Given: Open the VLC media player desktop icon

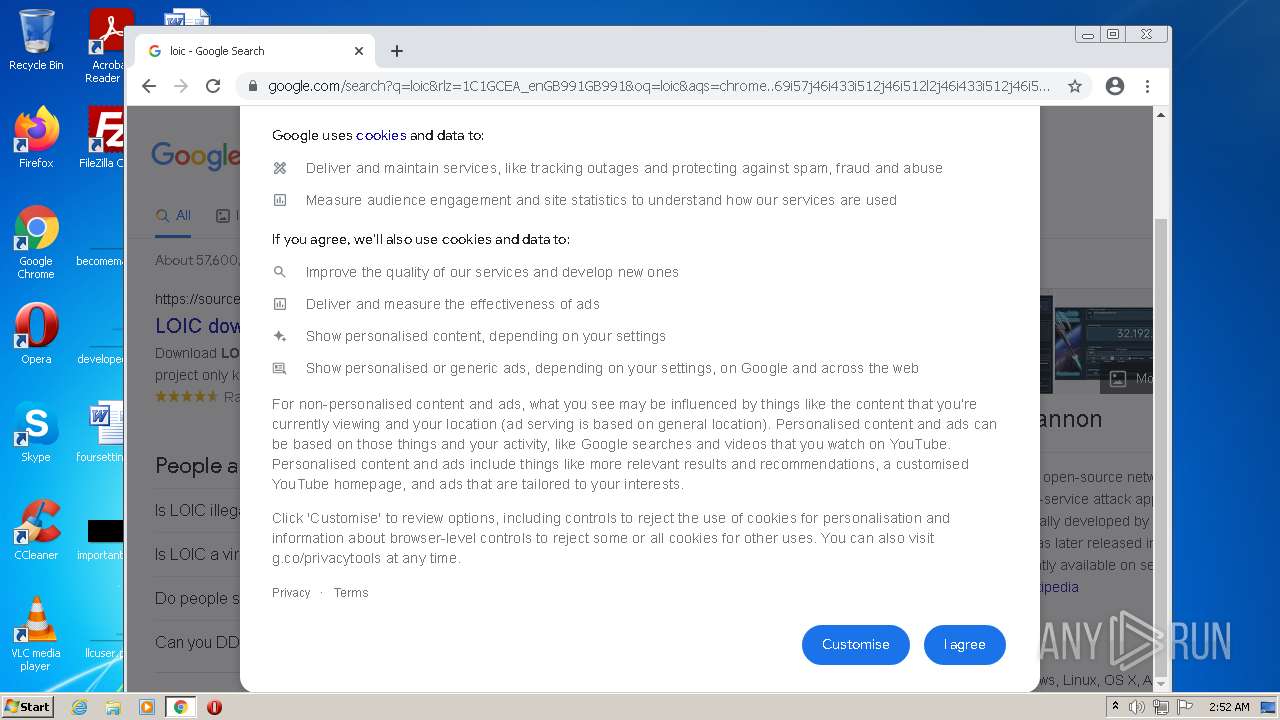Looking at the screenshot, I should tap(36, 634).
